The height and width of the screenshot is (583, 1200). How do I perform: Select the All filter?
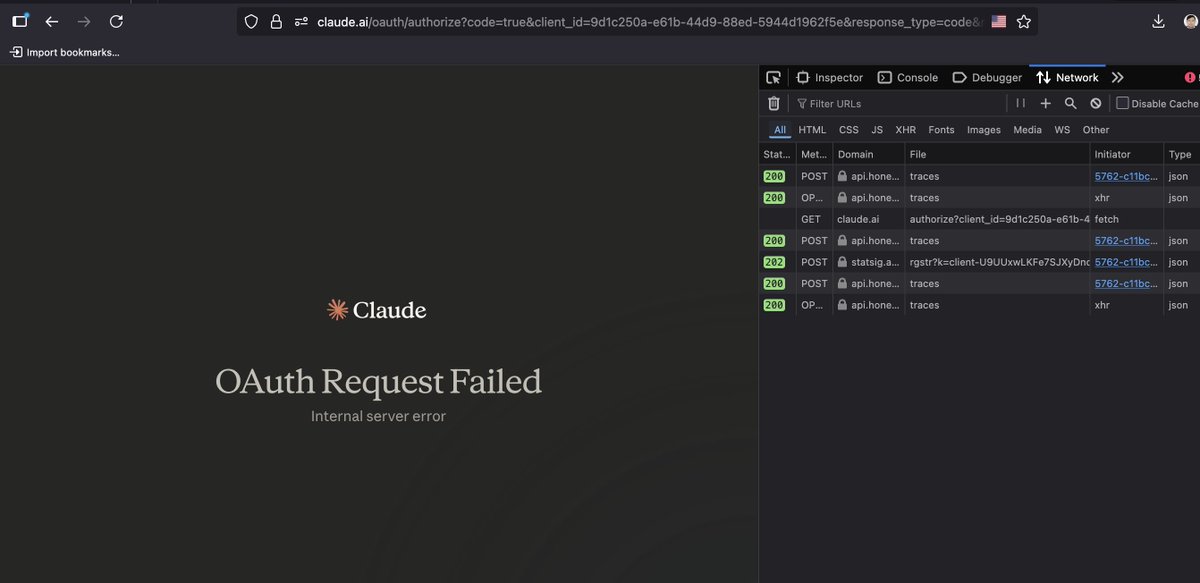[x=779, y=129]
